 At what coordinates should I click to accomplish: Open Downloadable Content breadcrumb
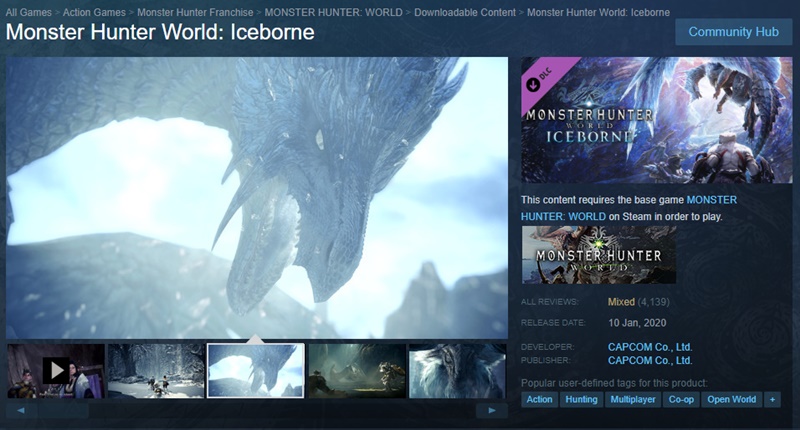pyautogui.click(x=465, y=12)
